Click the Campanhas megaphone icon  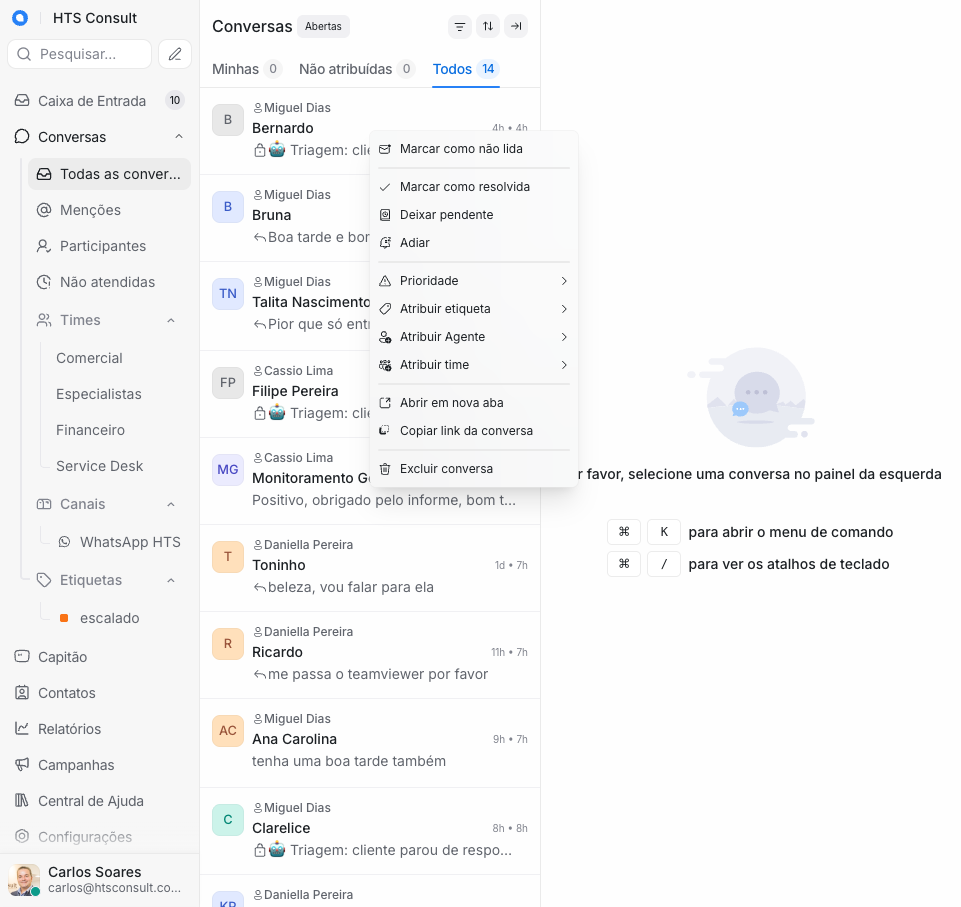click(22, 765)
